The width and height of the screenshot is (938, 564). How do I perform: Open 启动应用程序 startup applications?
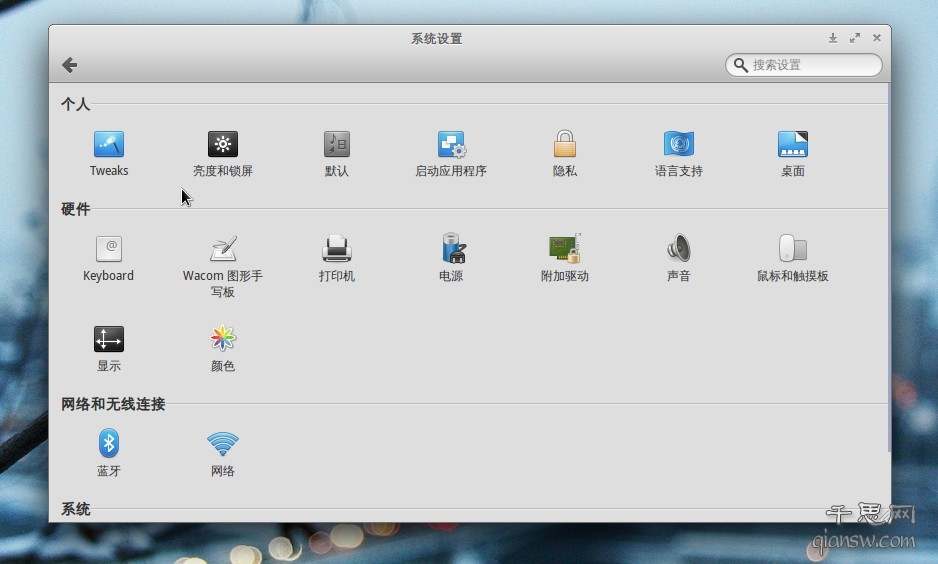click(451, 154)
